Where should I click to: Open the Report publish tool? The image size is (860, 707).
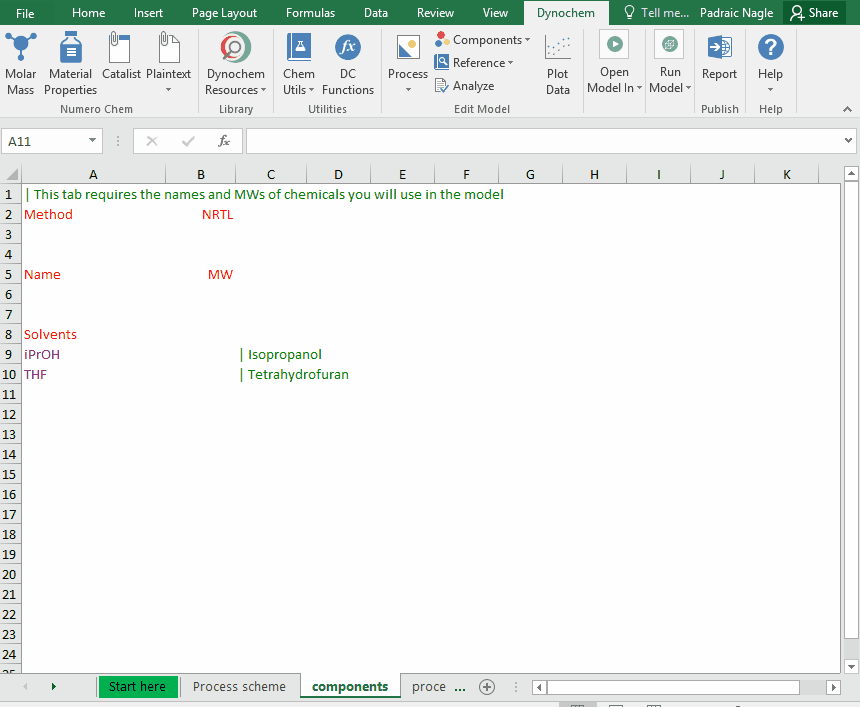pos(719,58)
